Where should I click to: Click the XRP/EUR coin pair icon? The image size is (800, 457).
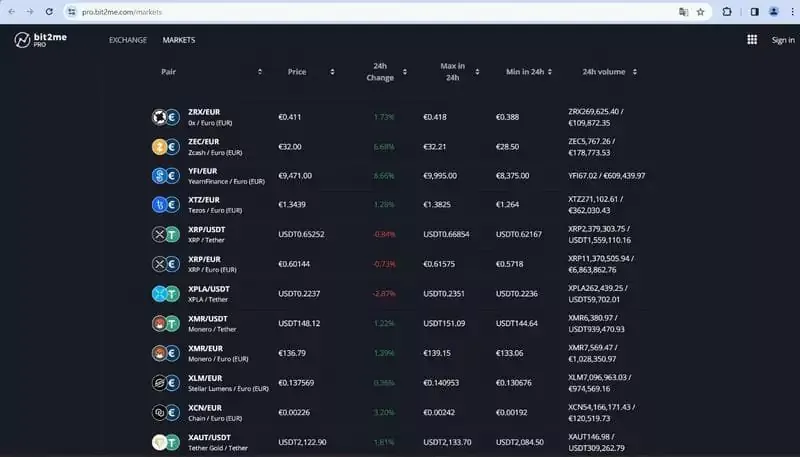(x=166, y=264)
